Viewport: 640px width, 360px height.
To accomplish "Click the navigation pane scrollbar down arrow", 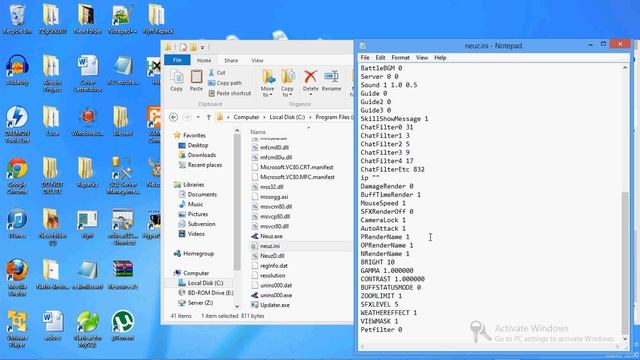I will [237, 306].
